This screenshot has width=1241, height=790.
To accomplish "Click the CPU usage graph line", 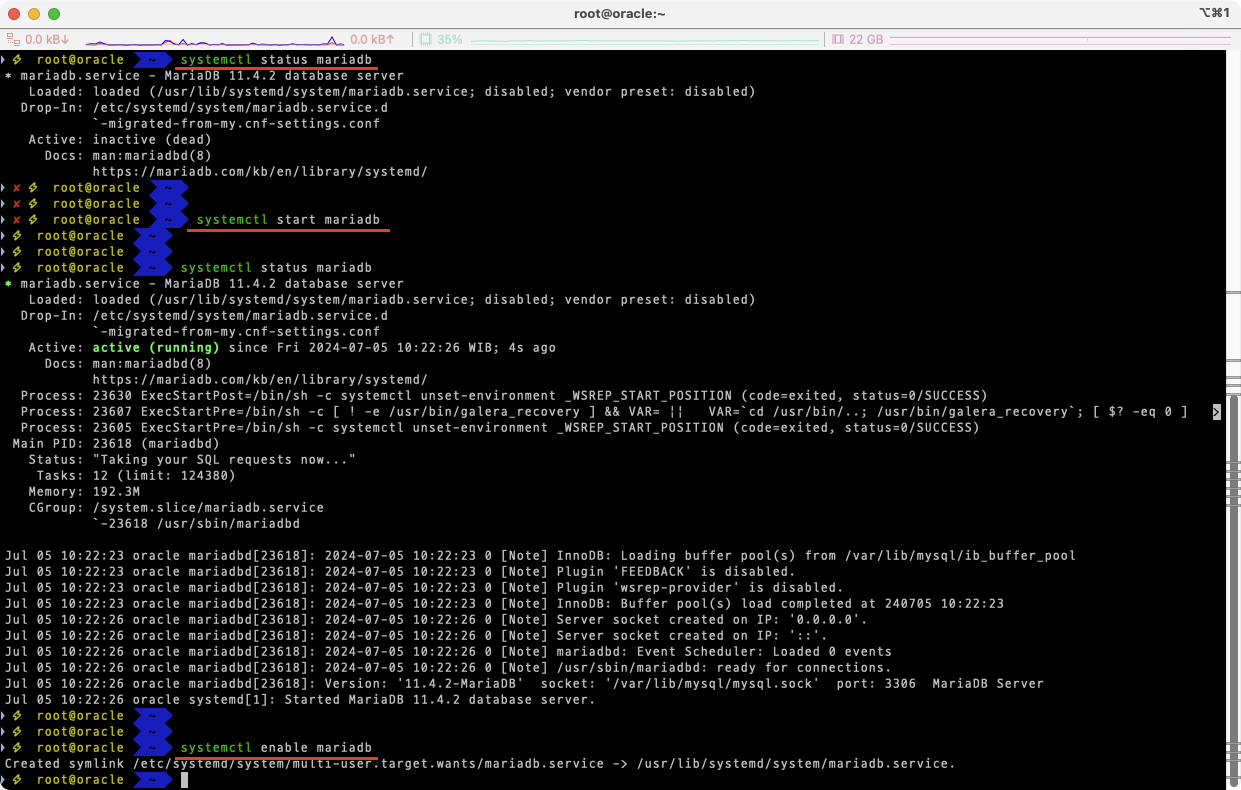I will pyautogui.click(x=643, y=41).
